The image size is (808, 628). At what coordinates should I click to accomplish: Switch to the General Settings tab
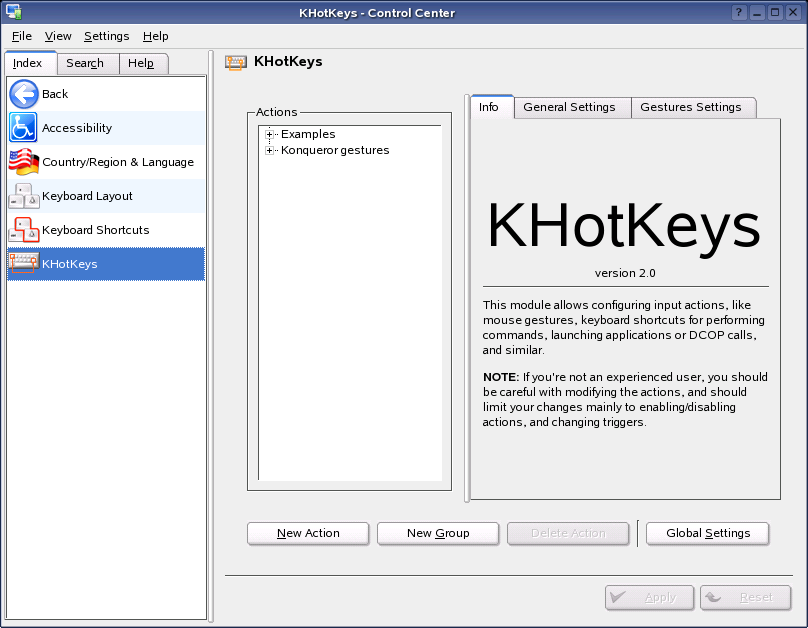pyautogui.click(x=569, y=107)
